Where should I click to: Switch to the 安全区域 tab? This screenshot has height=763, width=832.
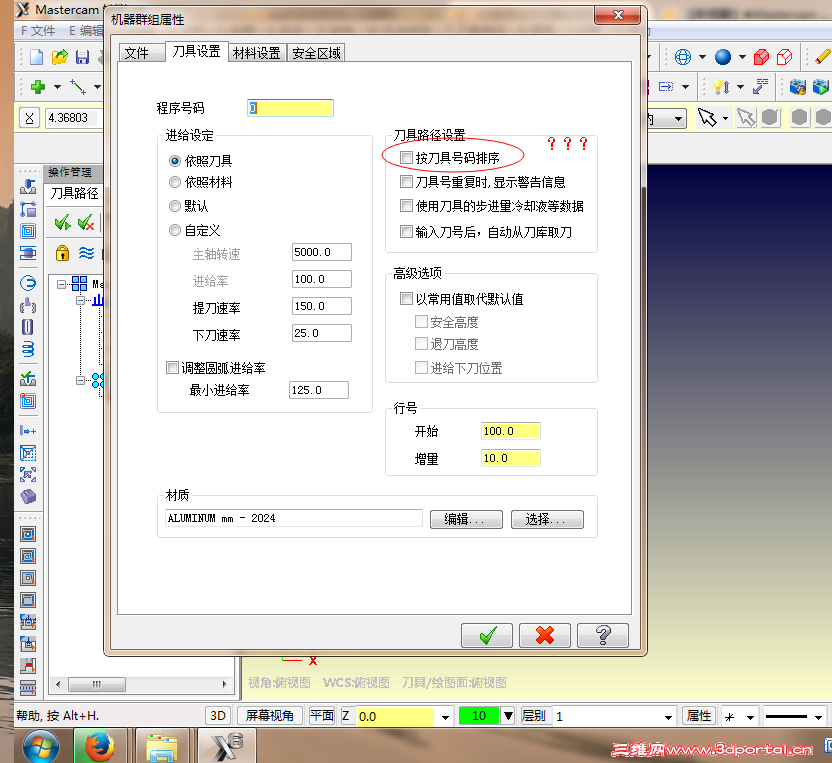point(316,53)
